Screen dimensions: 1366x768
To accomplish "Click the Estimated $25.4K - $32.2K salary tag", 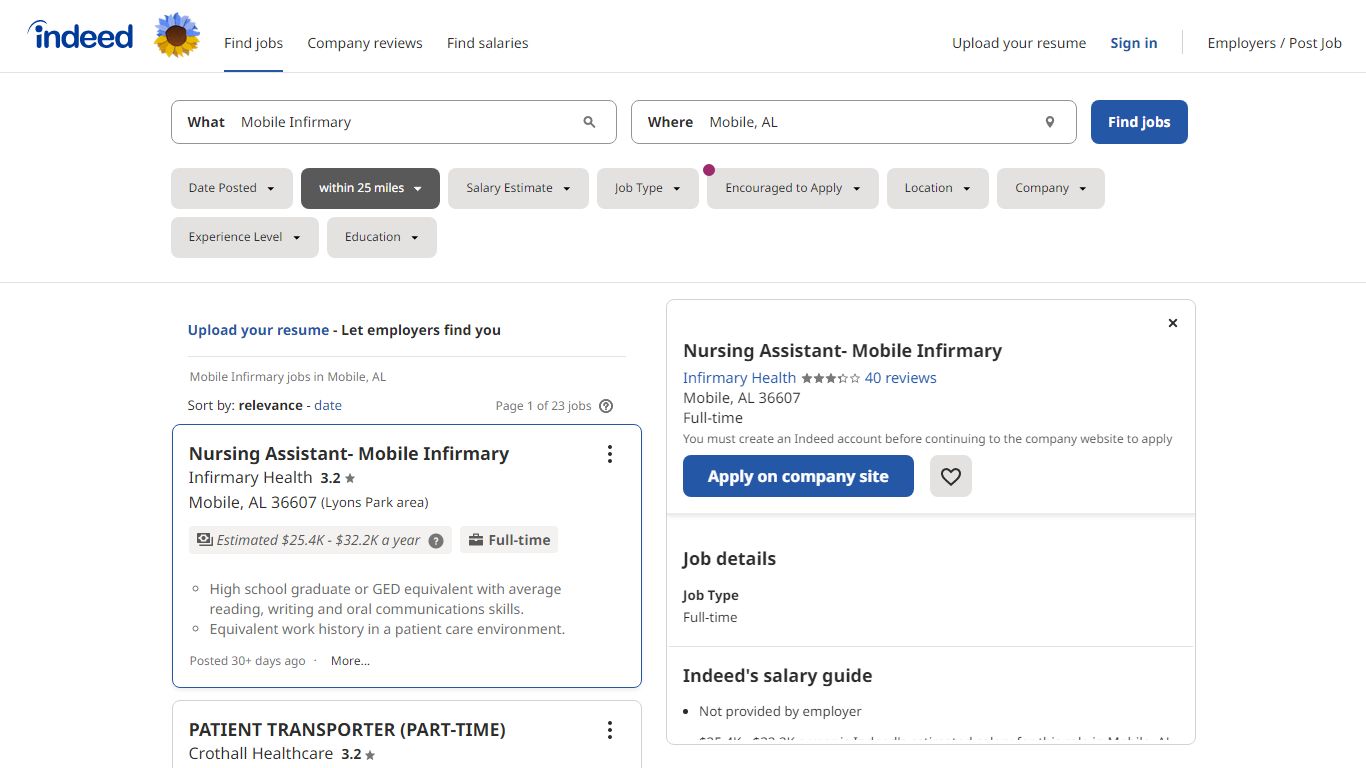I will click(320, 540).
